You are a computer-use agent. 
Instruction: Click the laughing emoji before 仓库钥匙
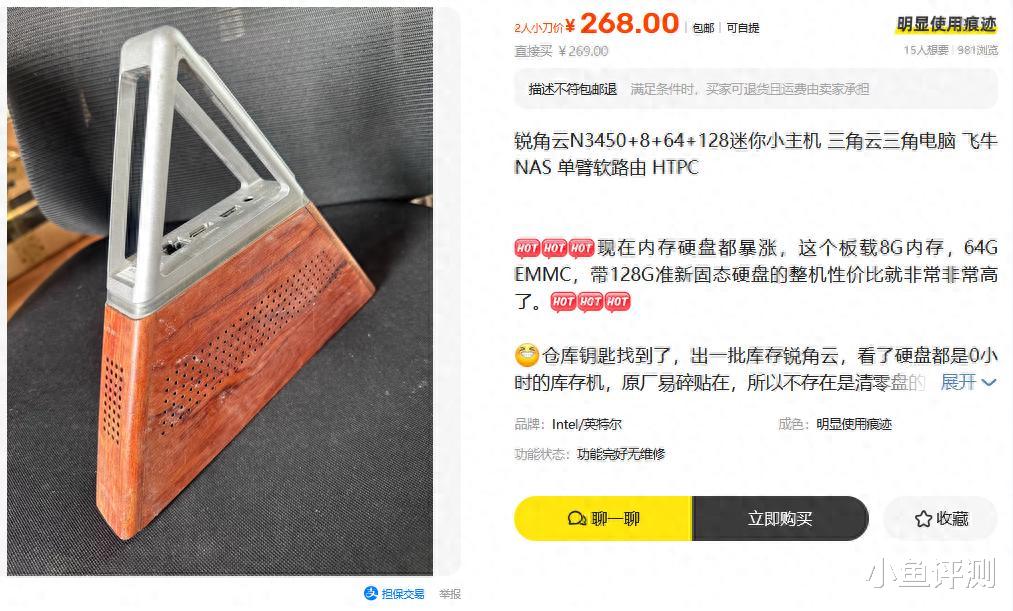[527, 355]
